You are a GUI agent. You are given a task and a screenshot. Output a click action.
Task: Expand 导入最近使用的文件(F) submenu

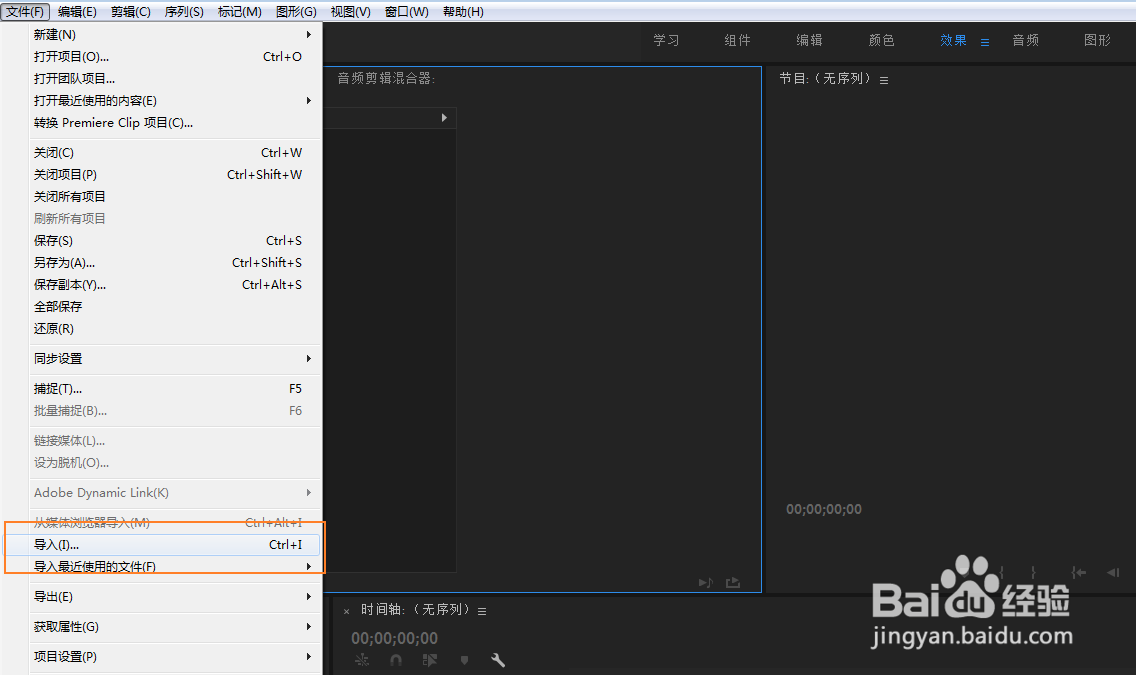pos(174,566)
